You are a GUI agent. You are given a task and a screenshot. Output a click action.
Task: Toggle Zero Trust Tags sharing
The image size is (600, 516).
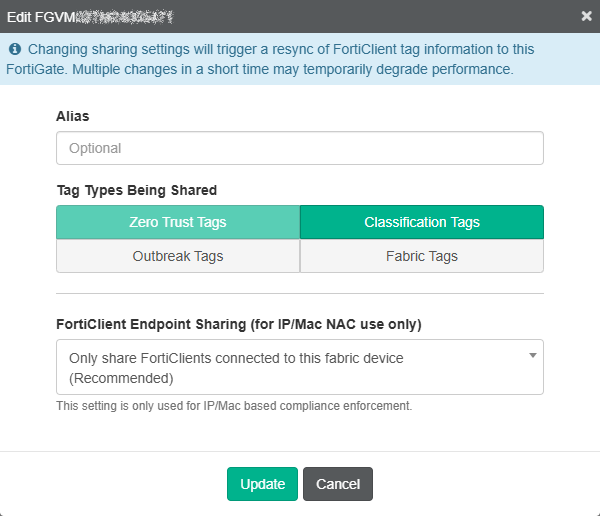178,222
